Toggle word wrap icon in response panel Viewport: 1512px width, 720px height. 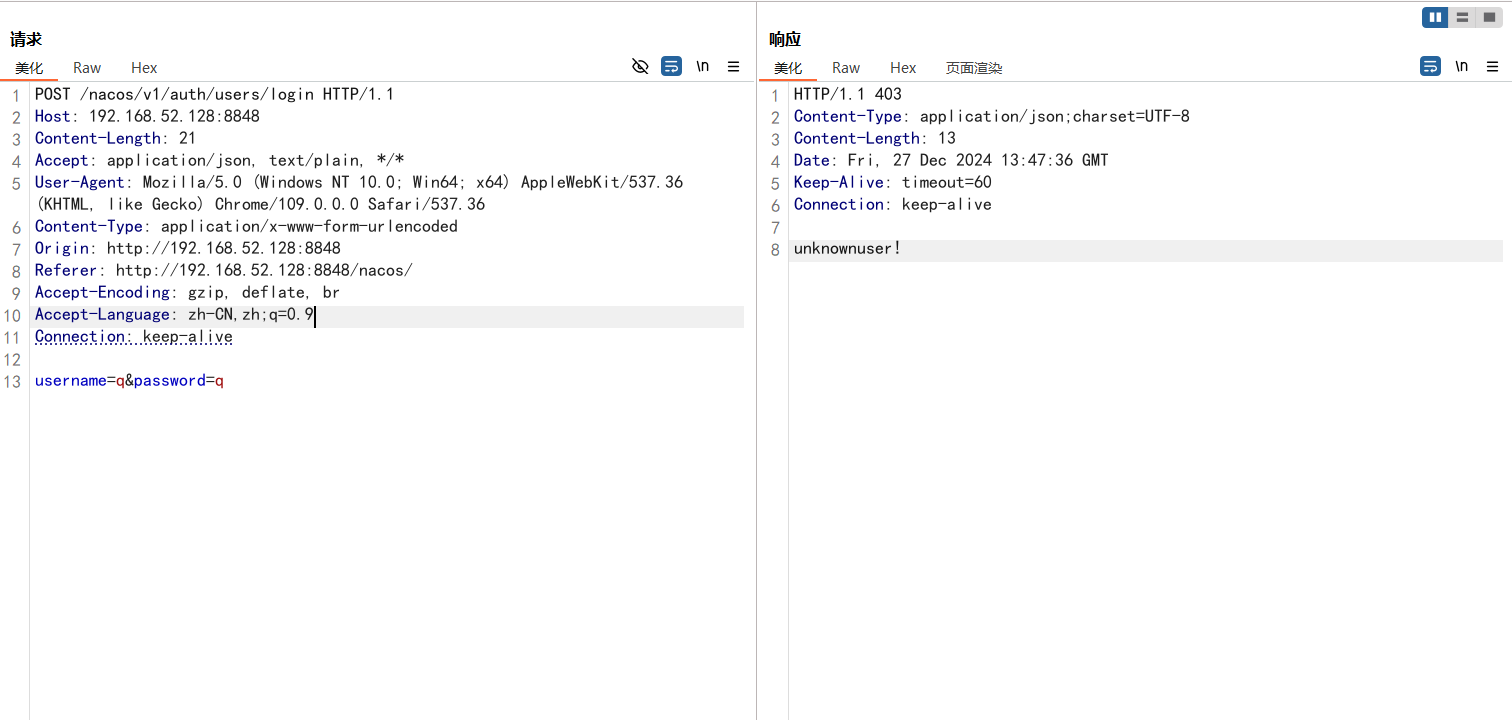1431,66
